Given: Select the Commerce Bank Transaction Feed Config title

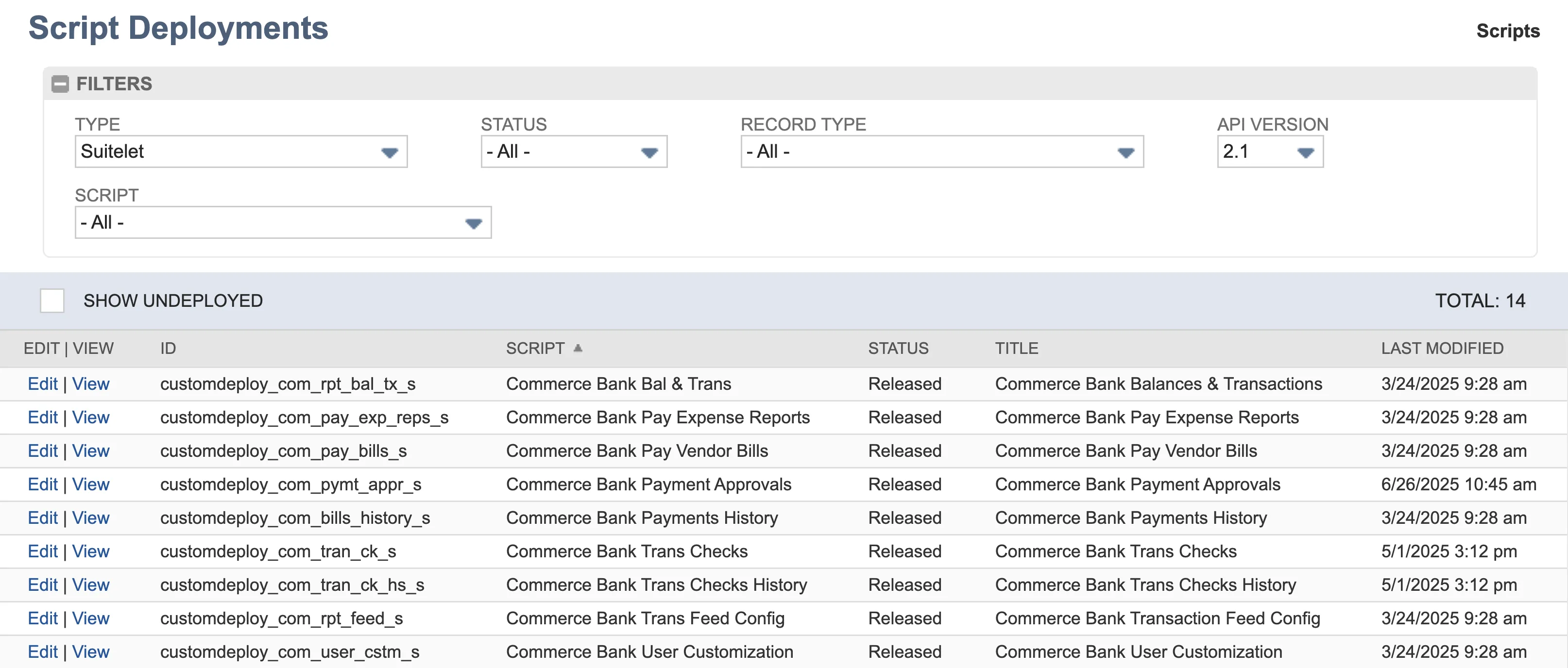Looking at the screenshot, I should 1157,618.
